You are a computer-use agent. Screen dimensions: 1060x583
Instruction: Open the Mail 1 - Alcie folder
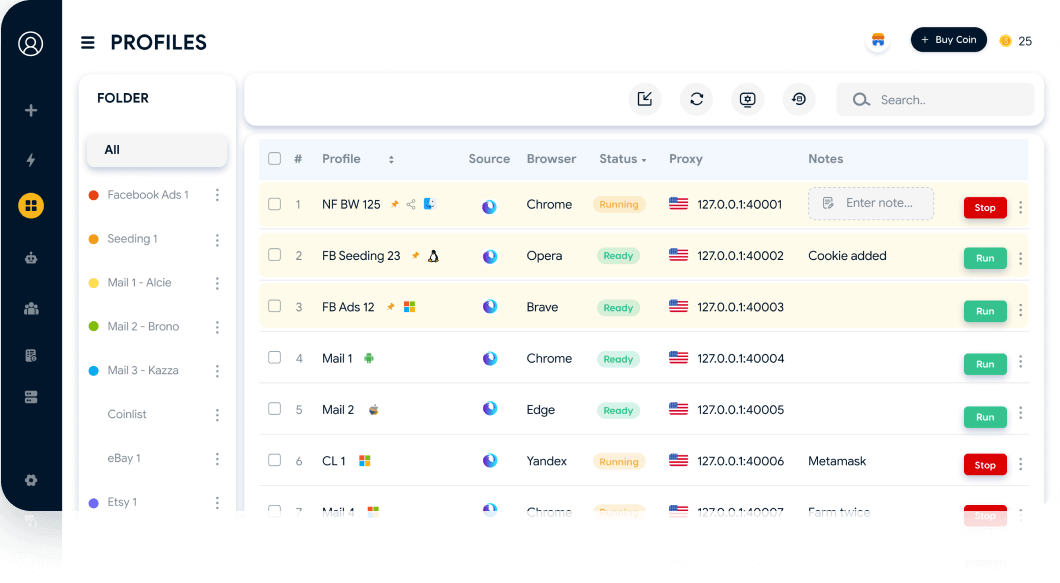[x=139, y=283]
